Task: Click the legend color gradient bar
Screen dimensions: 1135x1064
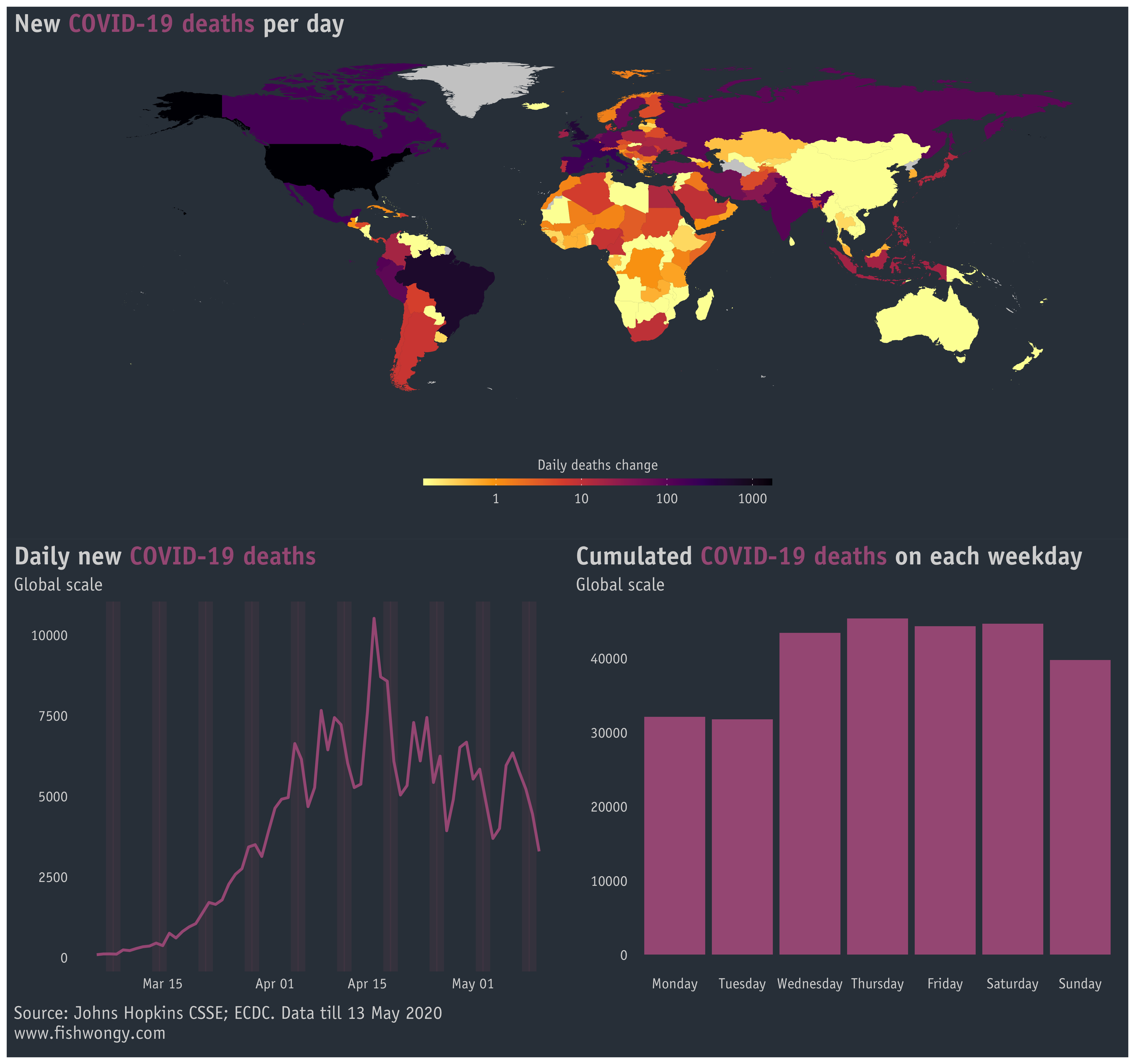Action: [x=597, y=482]
